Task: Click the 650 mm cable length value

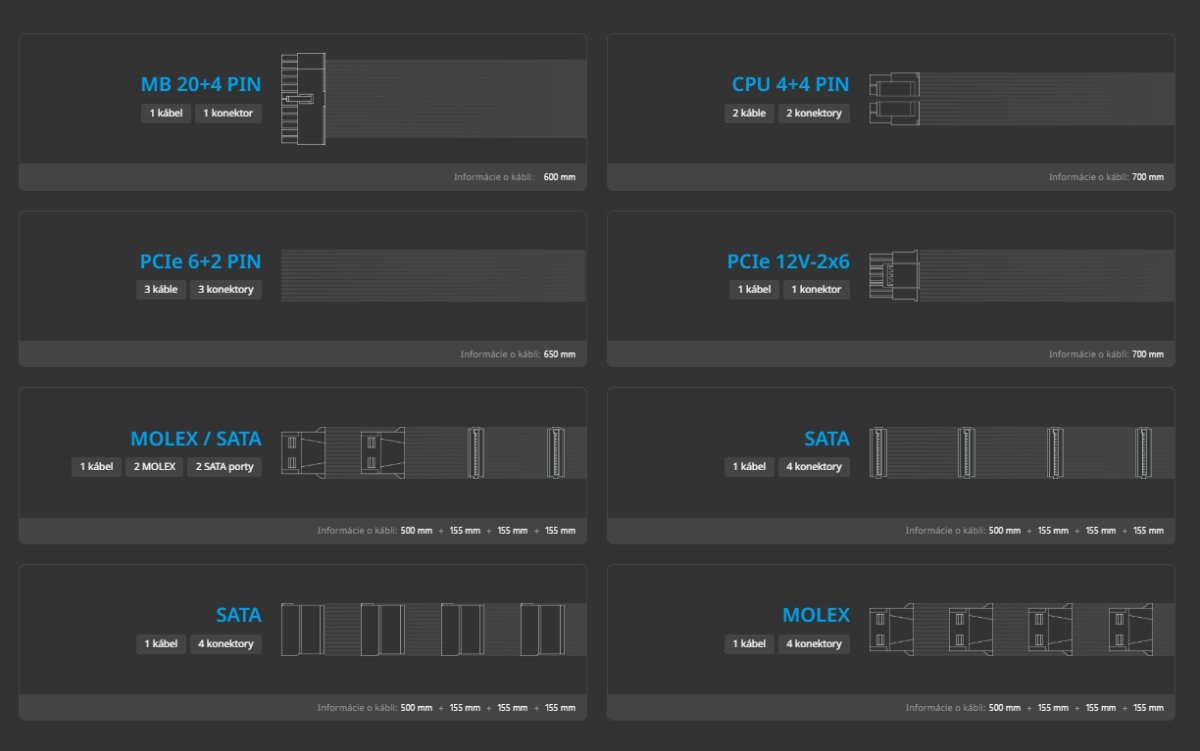Action: (x=559, y=354)
